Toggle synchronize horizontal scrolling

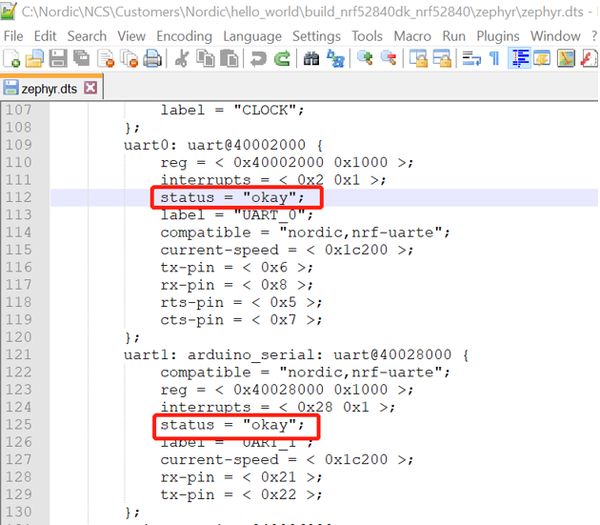(442, 59)
